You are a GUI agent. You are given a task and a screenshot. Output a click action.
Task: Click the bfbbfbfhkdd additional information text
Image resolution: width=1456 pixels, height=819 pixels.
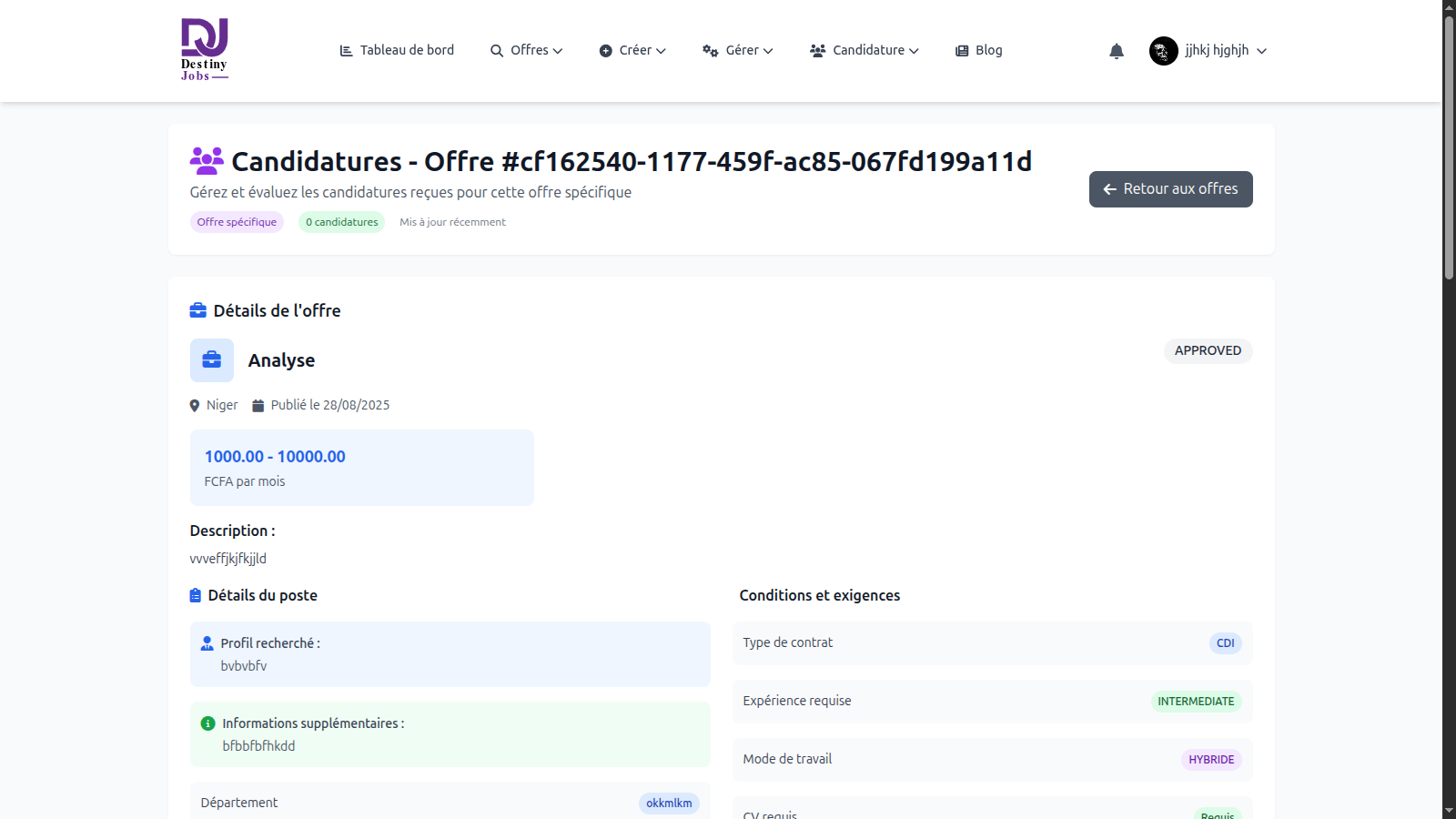259,746
